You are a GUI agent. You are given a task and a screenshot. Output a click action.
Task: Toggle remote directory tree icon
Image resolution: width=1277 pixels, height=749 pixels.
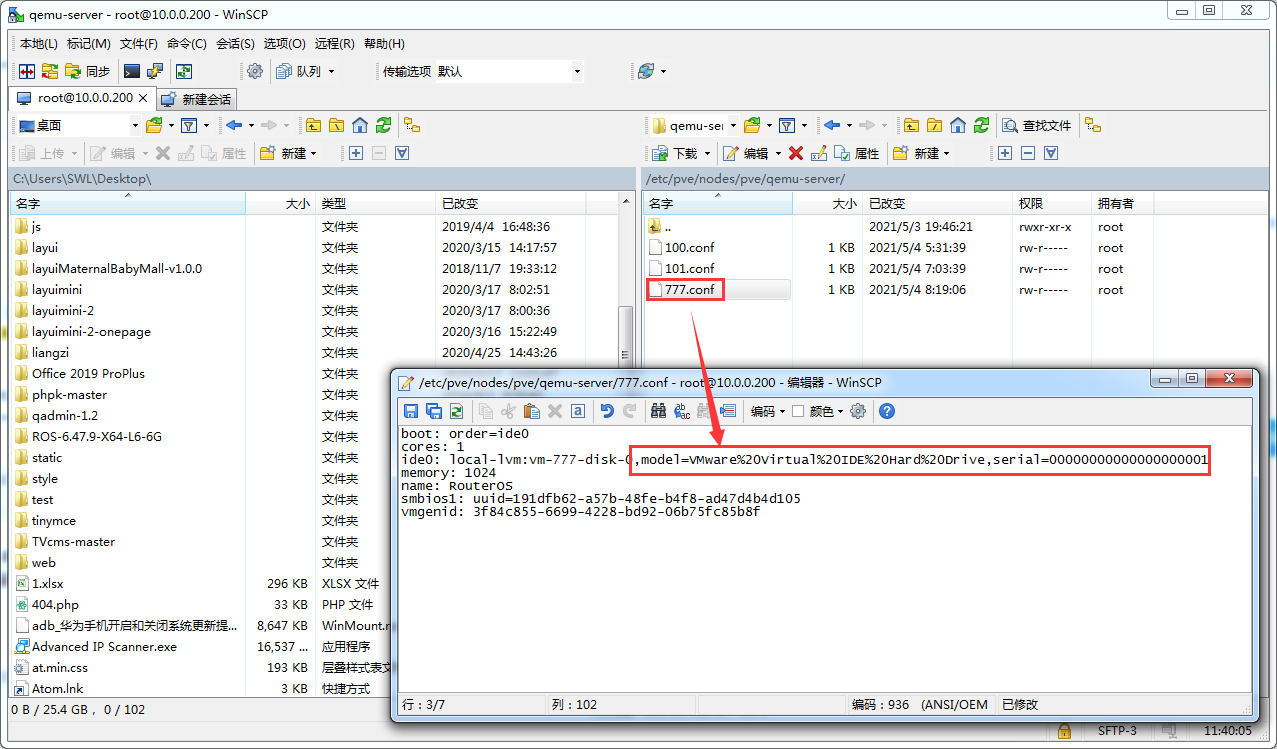pyautogui.click(x=1093, y=125)
